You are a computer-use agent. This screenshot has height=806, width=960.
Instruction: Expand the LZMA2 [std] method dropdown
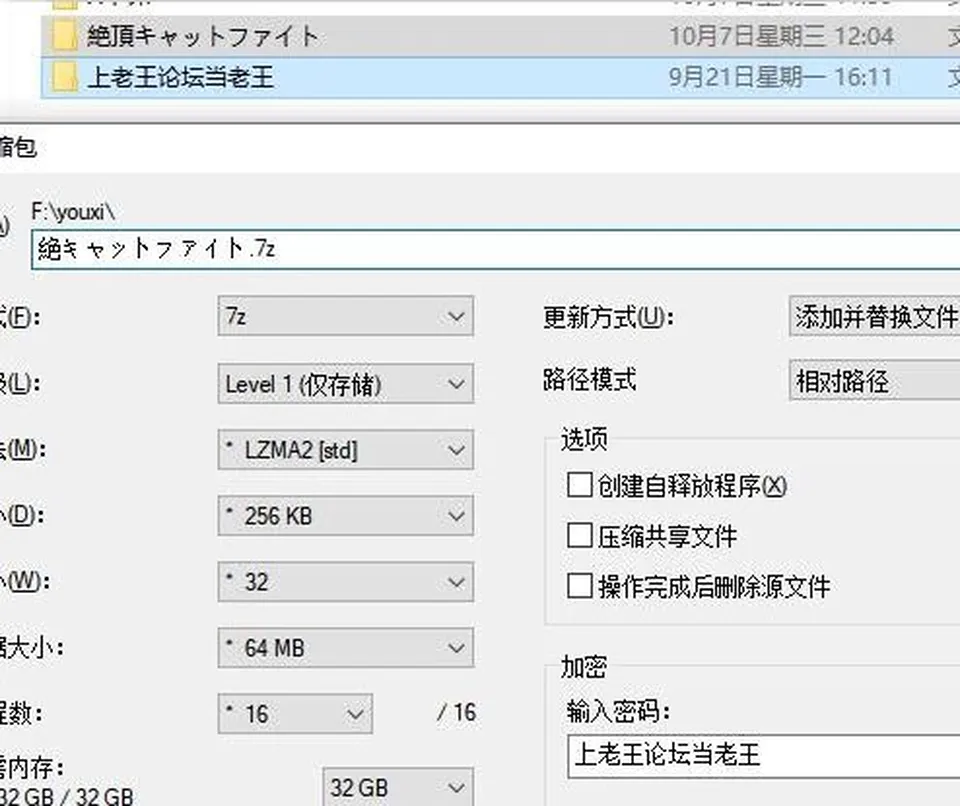point(345,450)
